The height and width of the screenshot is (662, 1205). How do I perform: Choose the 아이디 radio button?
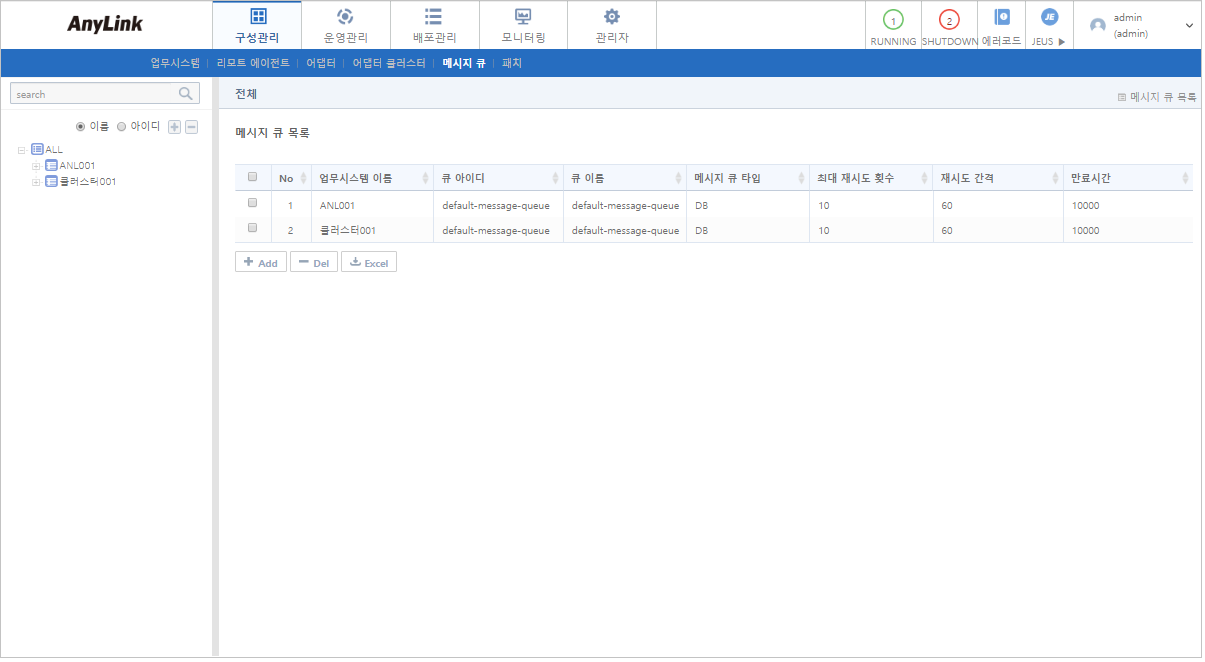tap(121, 125)
